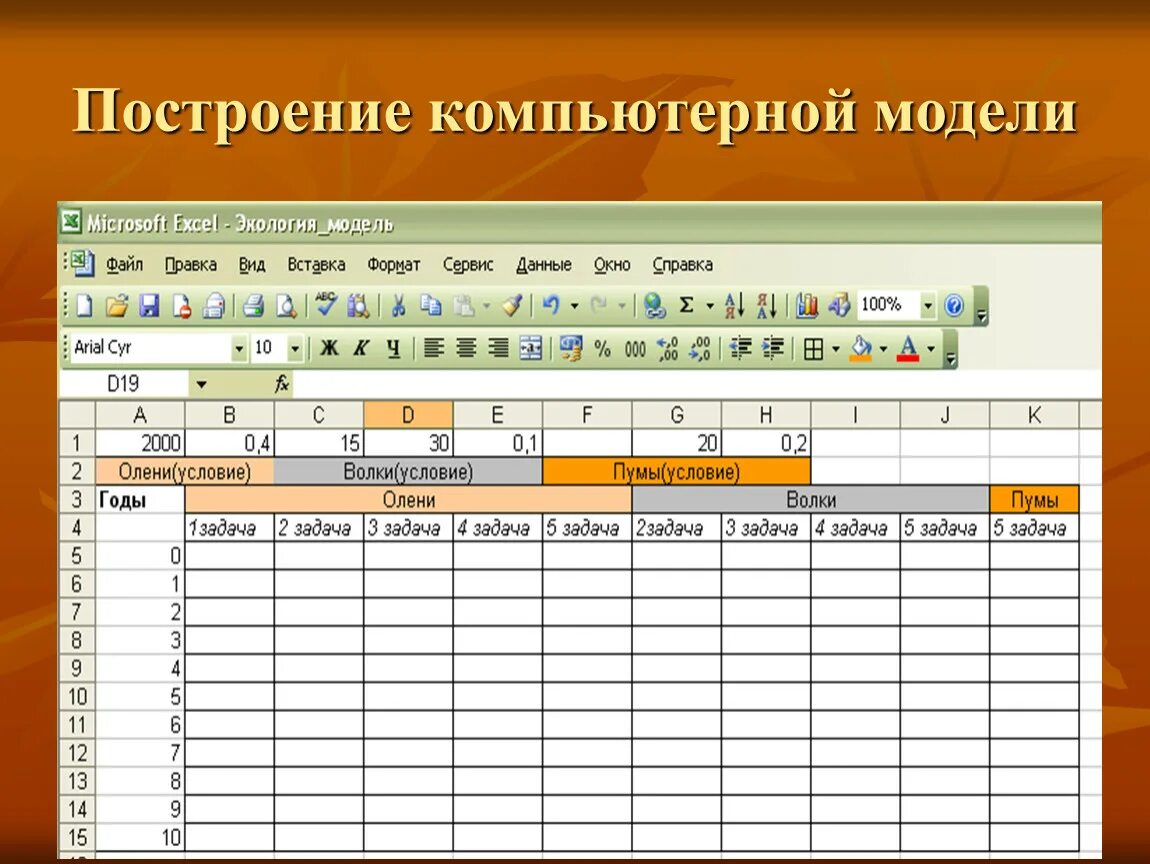
Task: Click the Borders grid button
Action: tap(813, 349)
